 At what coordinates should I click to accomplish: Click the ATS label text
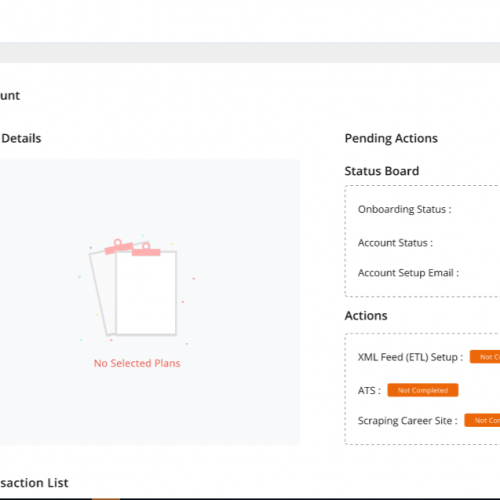click(369, 390)
